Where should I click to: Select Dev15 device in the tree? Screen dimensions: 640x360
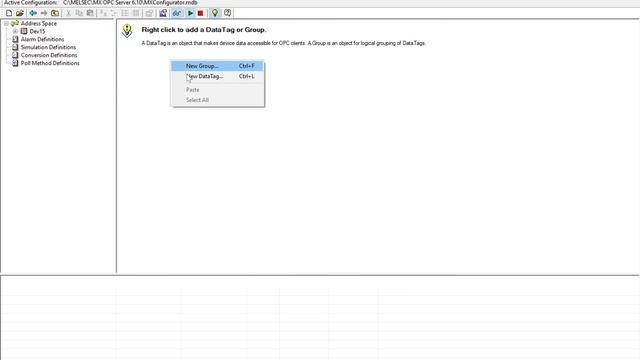tap(37, 31)
